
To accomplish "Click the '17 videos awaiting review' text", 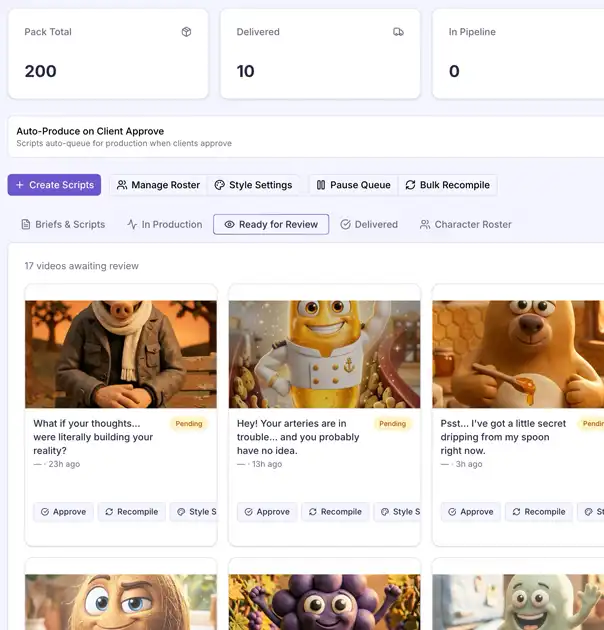I will (x=82, y=266).
